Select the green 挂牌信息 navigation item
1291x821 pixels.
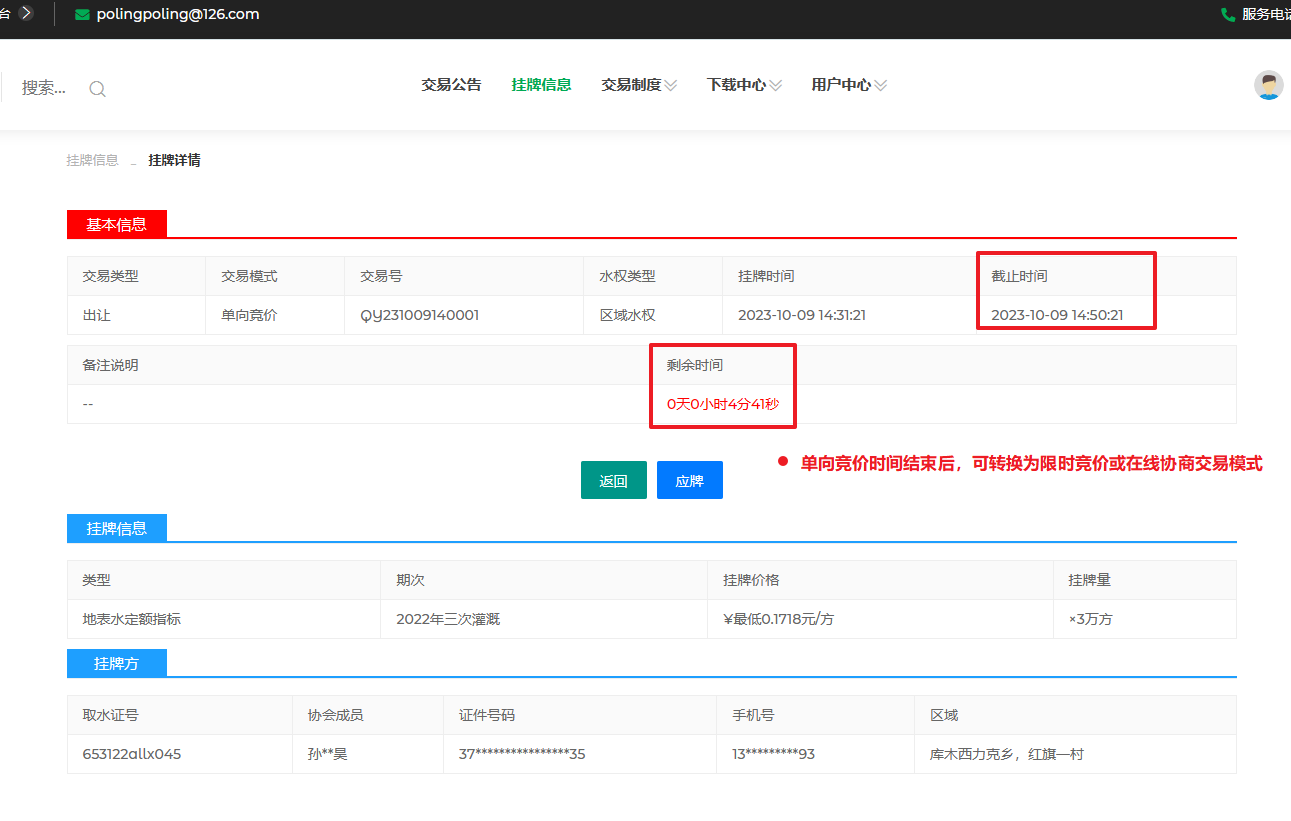541,85
